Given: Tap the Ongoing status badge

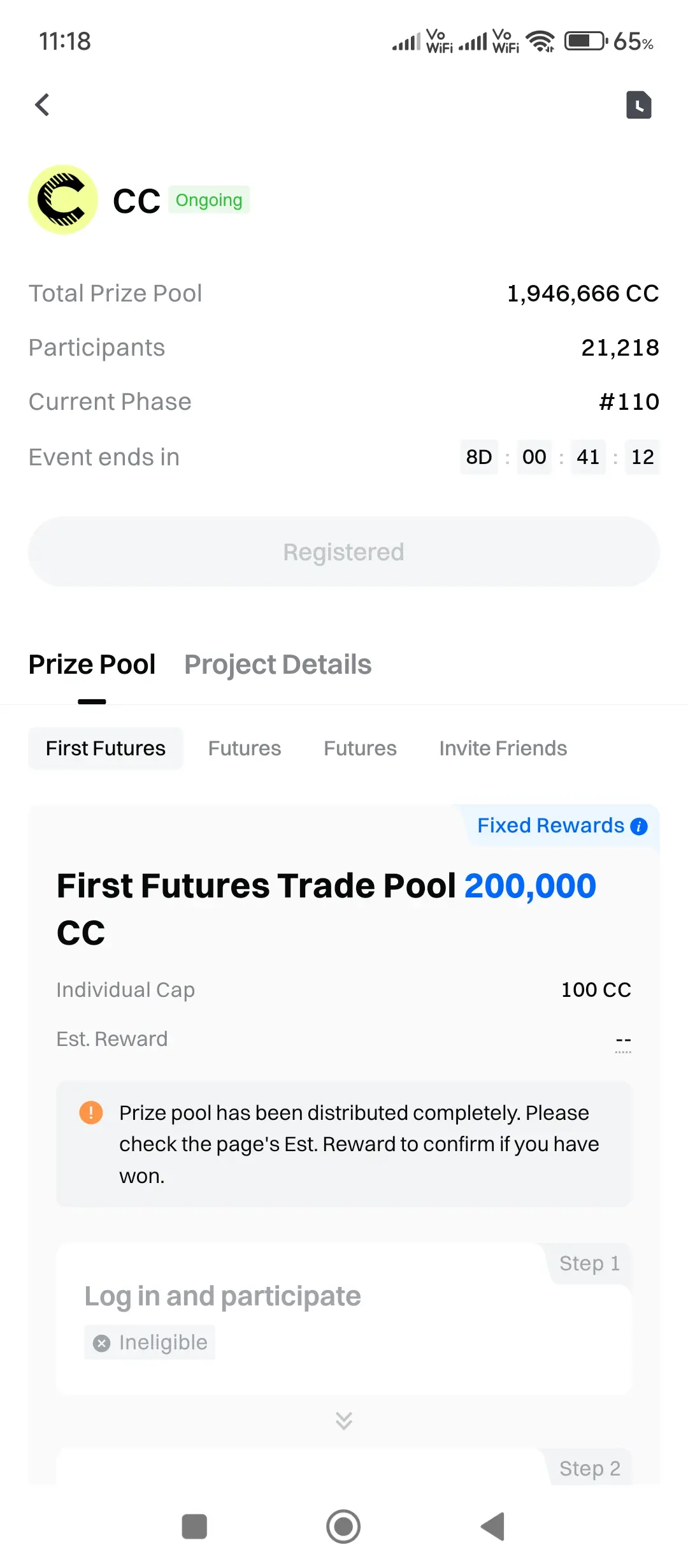Looking at the screenshot, I should tap(209, 200).
